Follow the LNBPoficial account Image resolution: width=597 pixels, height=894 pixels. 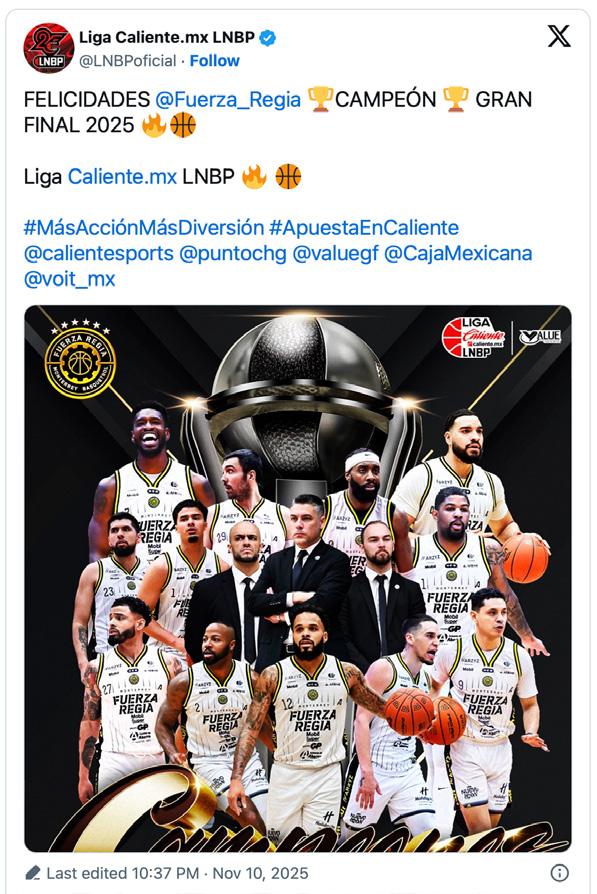point(214,60)
